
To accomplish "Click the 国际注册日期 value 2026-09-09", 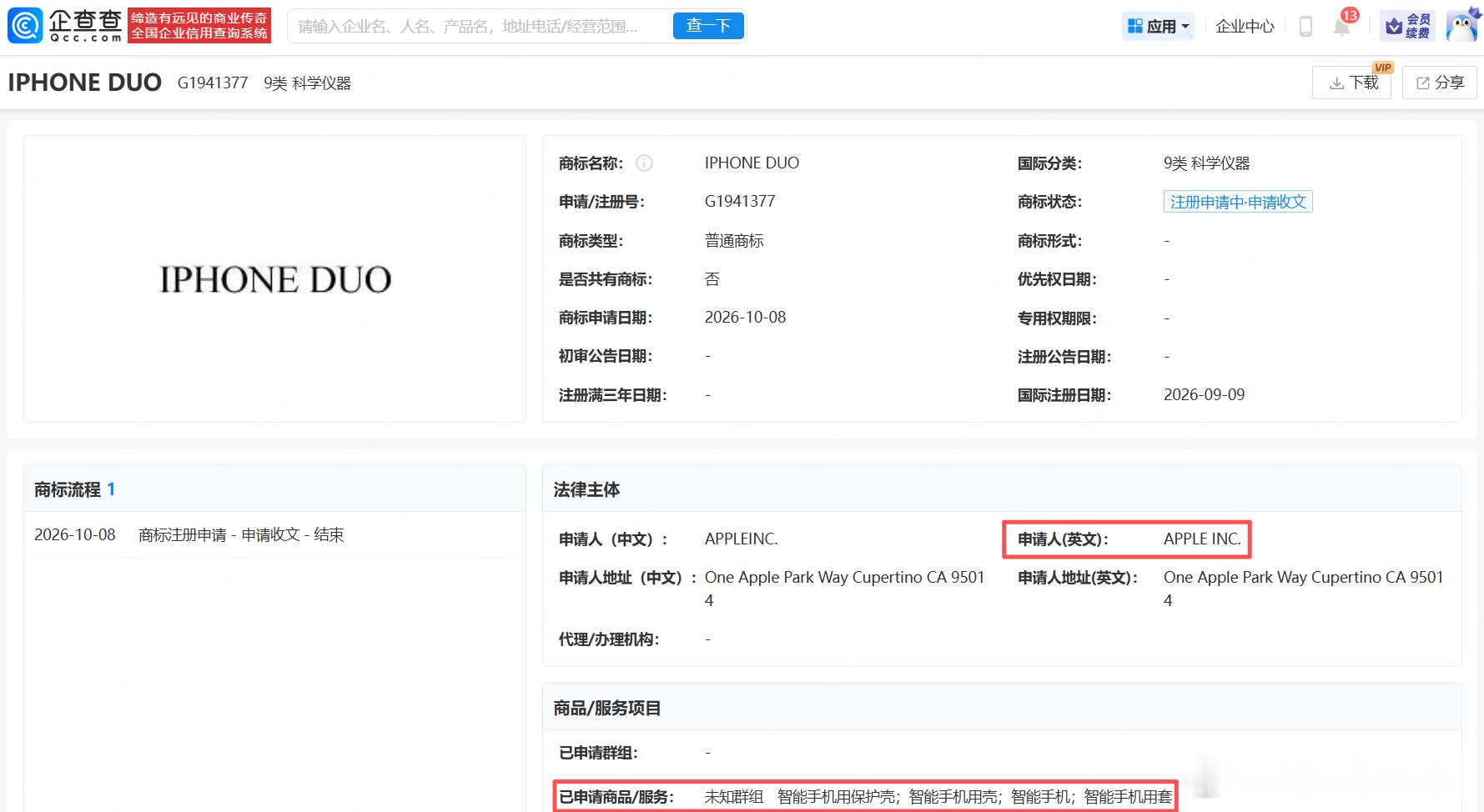I will pyautogui.click(x=1204, y=394).
